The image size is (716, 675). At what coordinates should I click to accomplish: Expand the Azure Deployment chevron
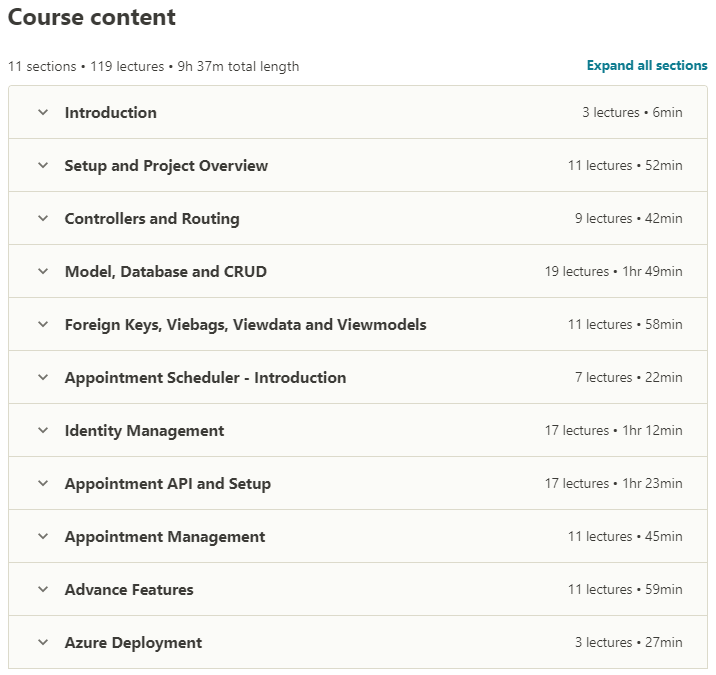click(x=43, y=643)
